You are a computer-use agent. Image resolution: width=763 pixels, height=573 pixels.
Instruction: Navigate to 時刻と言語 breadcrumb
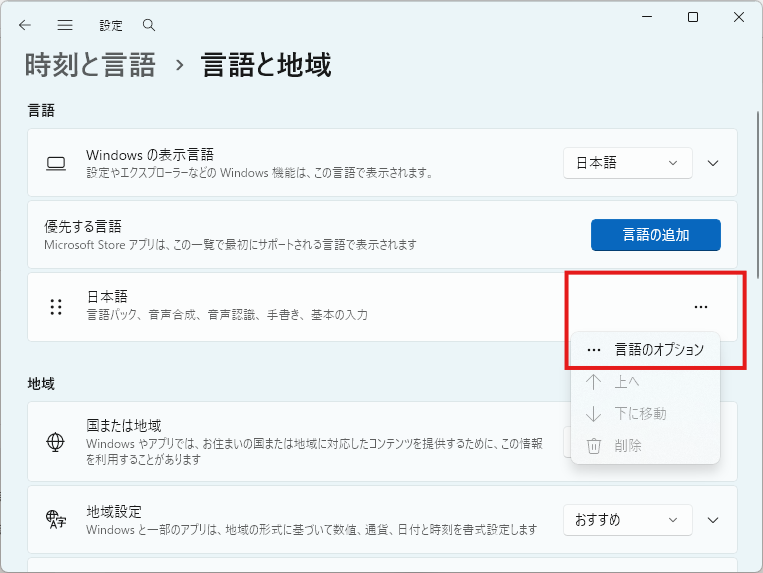[90, 65]
